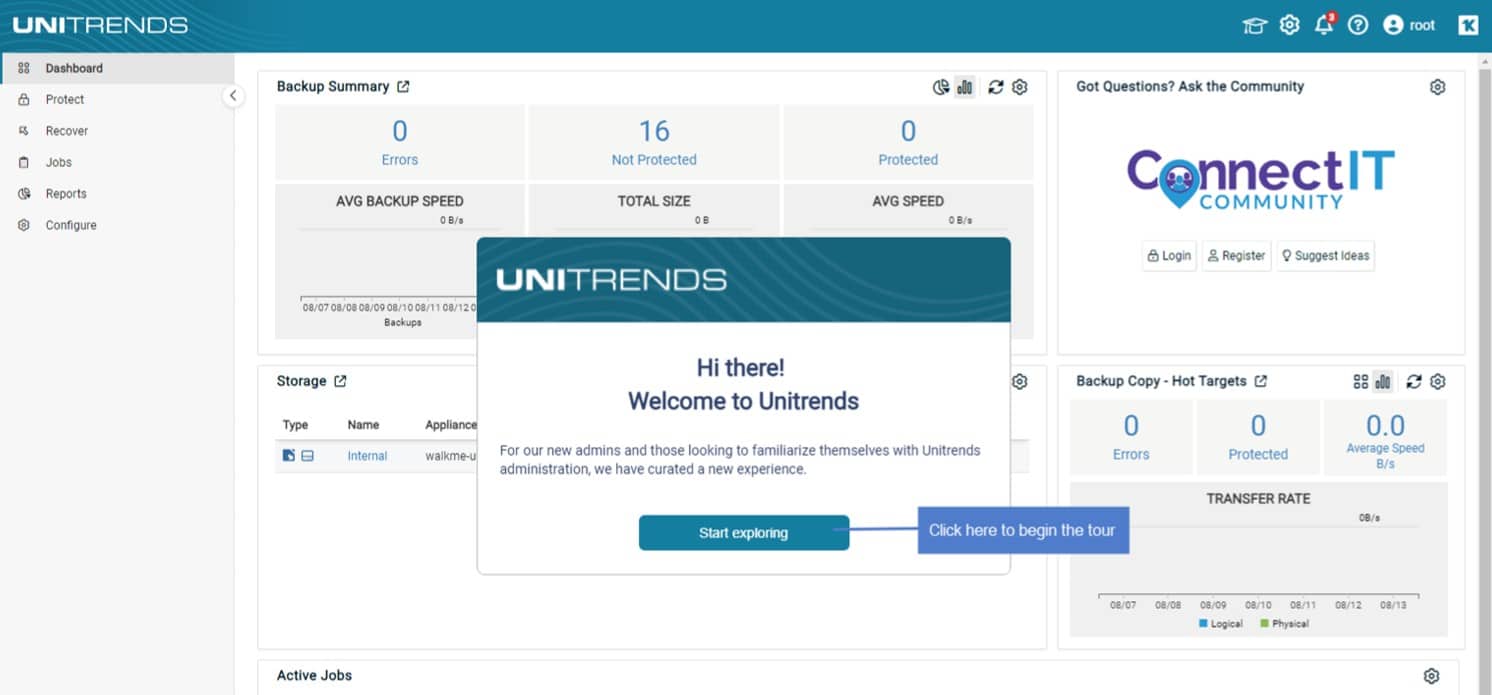The height and width of the screenshot is (695, 1492).
Task: Click the community Register button
Action: coord(1236,256)
